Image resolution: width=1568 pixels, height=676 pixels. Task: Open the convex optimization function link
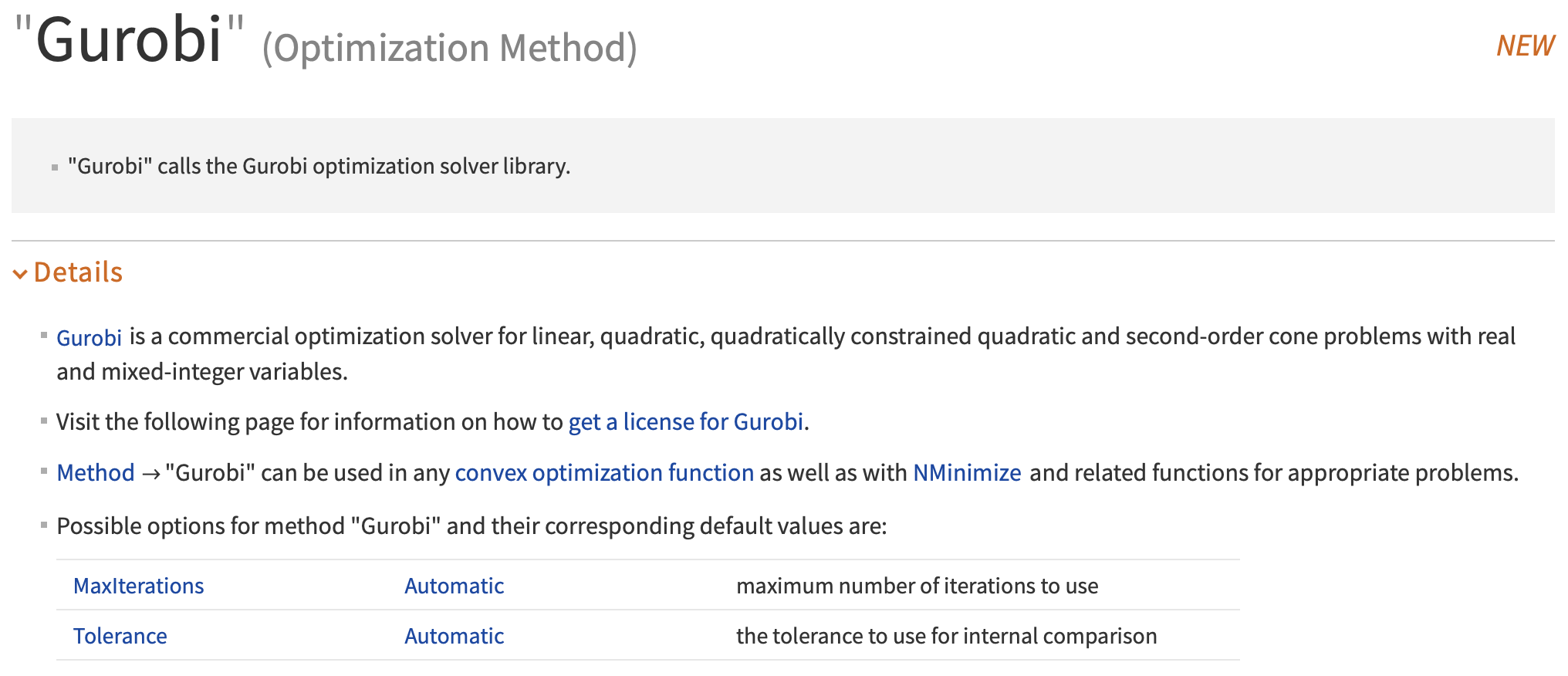pos(604,473)
